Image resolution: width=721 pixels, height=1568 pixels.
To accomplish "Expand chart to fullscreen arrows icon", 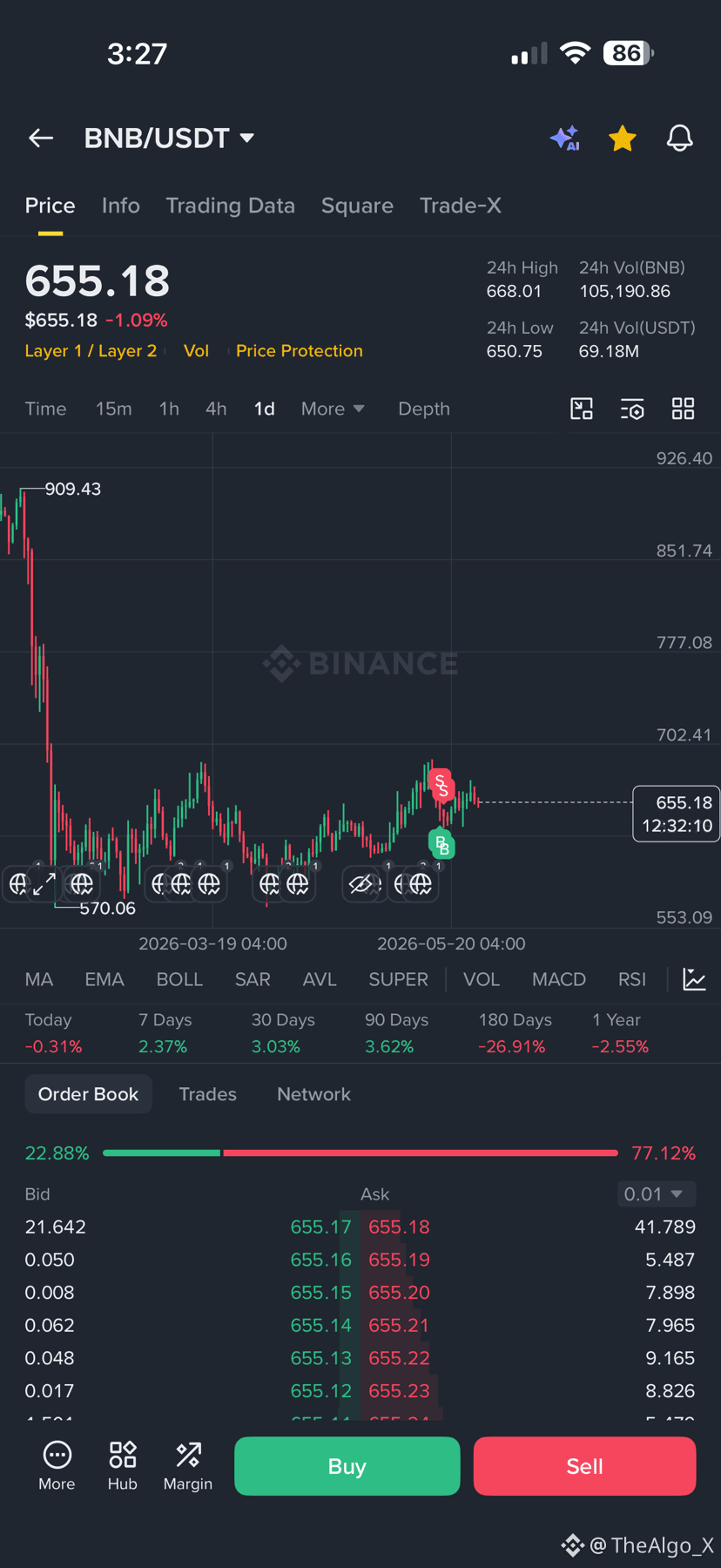I will click(x=44, y=884).
